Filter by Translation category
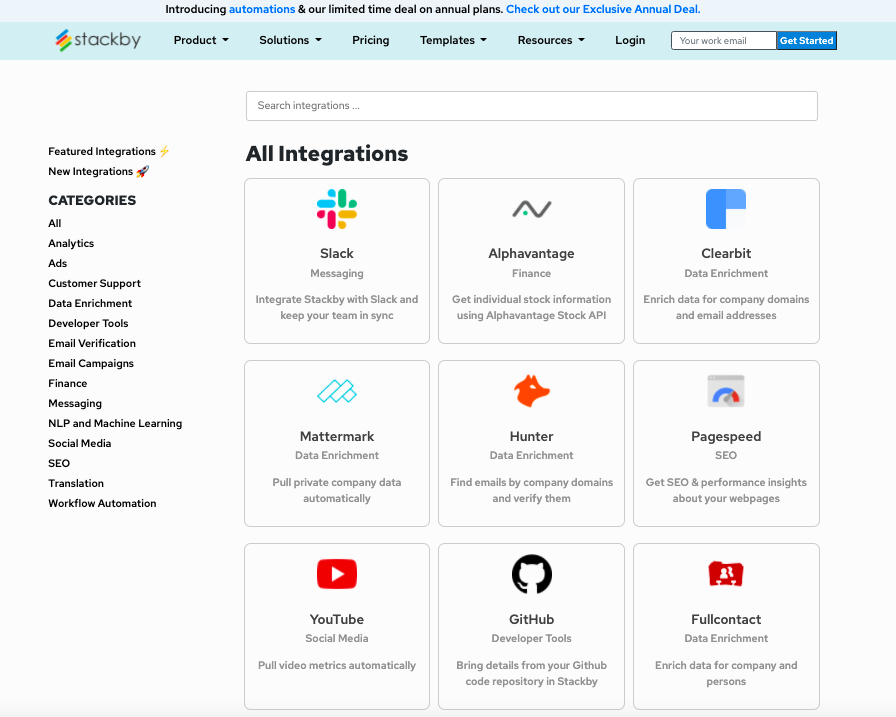Screen dimensions: 896x717 coord(76,483)
